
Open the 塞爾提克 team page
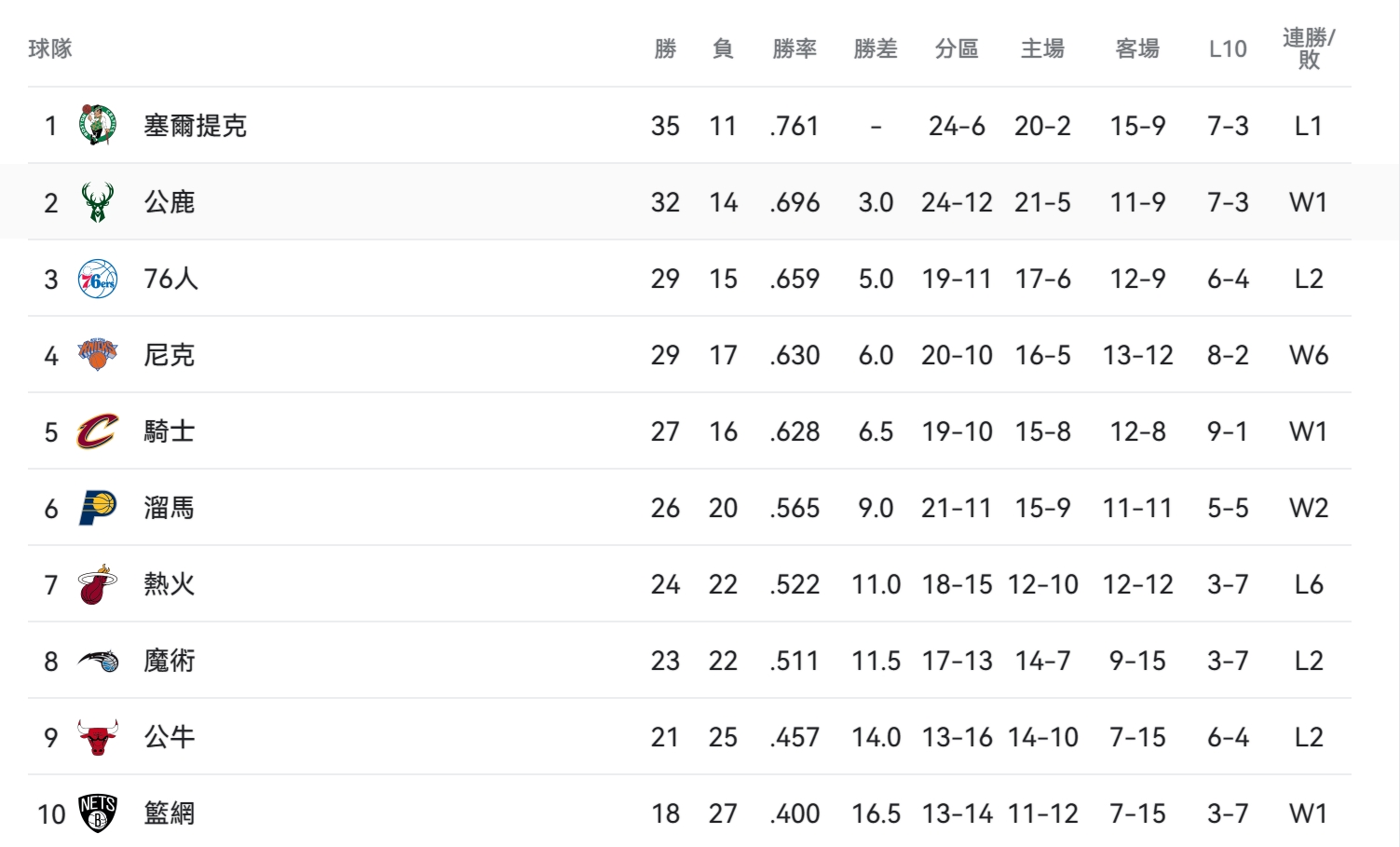195,126
